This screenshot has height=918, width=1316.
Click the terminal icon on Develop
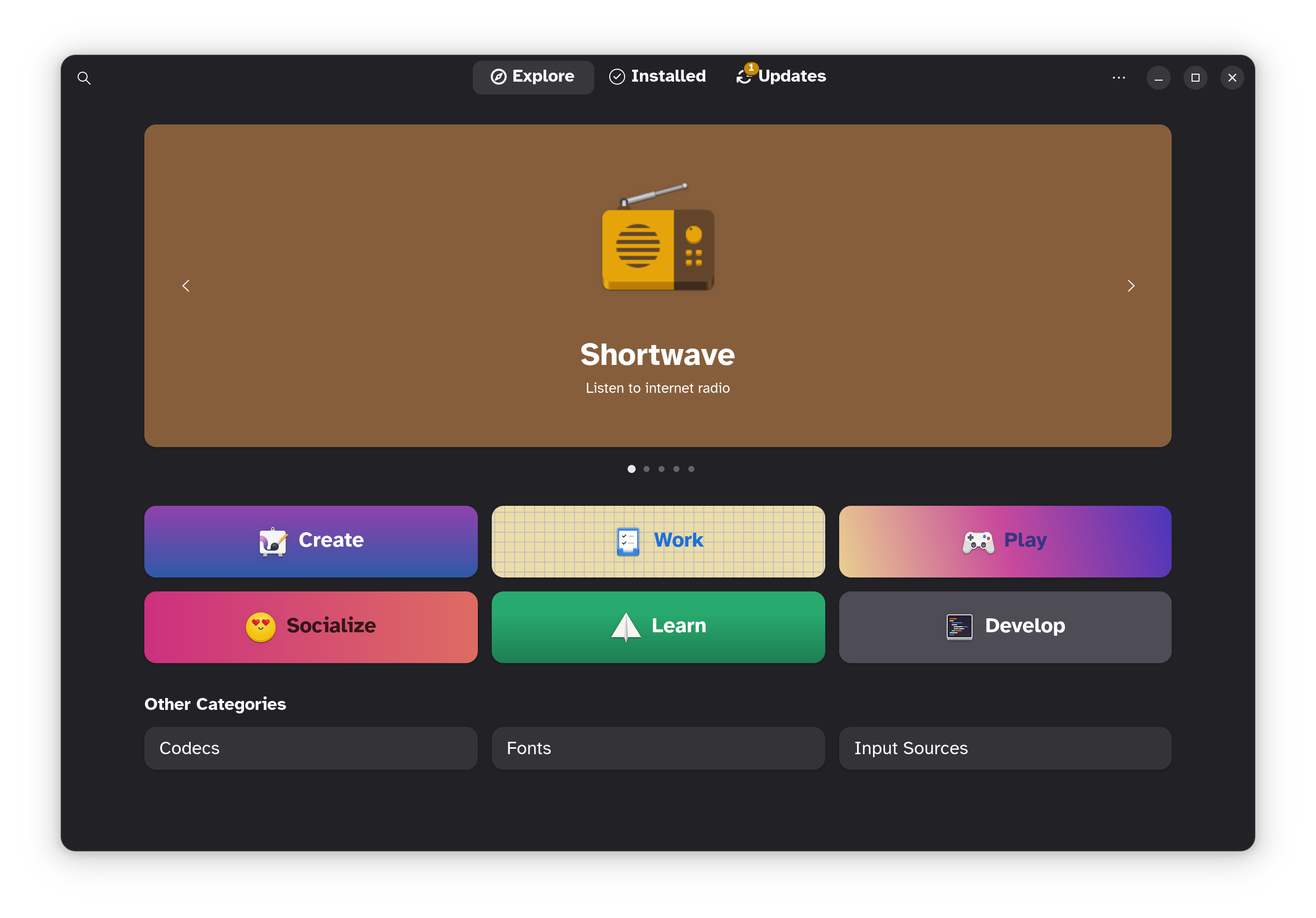(959, 626)
